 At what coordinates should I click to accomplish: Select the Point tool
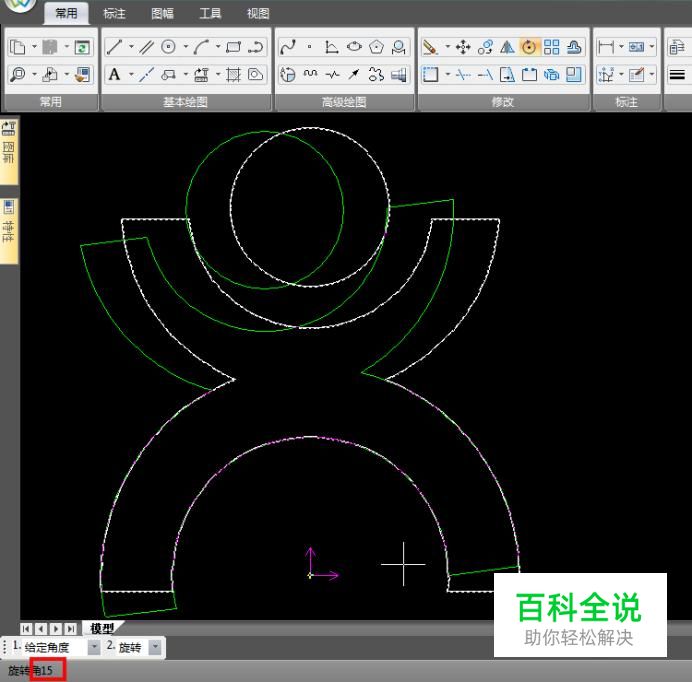310,47
